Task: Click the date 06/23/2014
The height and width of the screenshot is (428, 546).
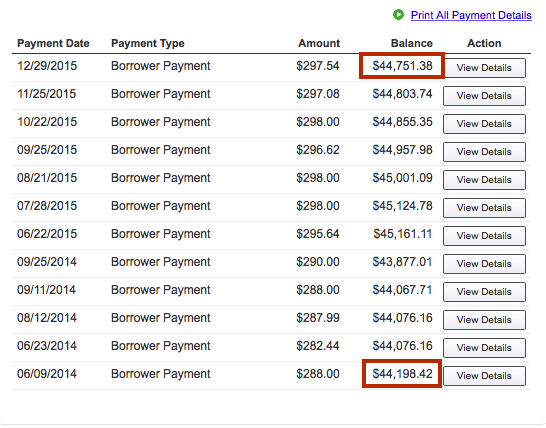Action: click(x=47, y=345)
